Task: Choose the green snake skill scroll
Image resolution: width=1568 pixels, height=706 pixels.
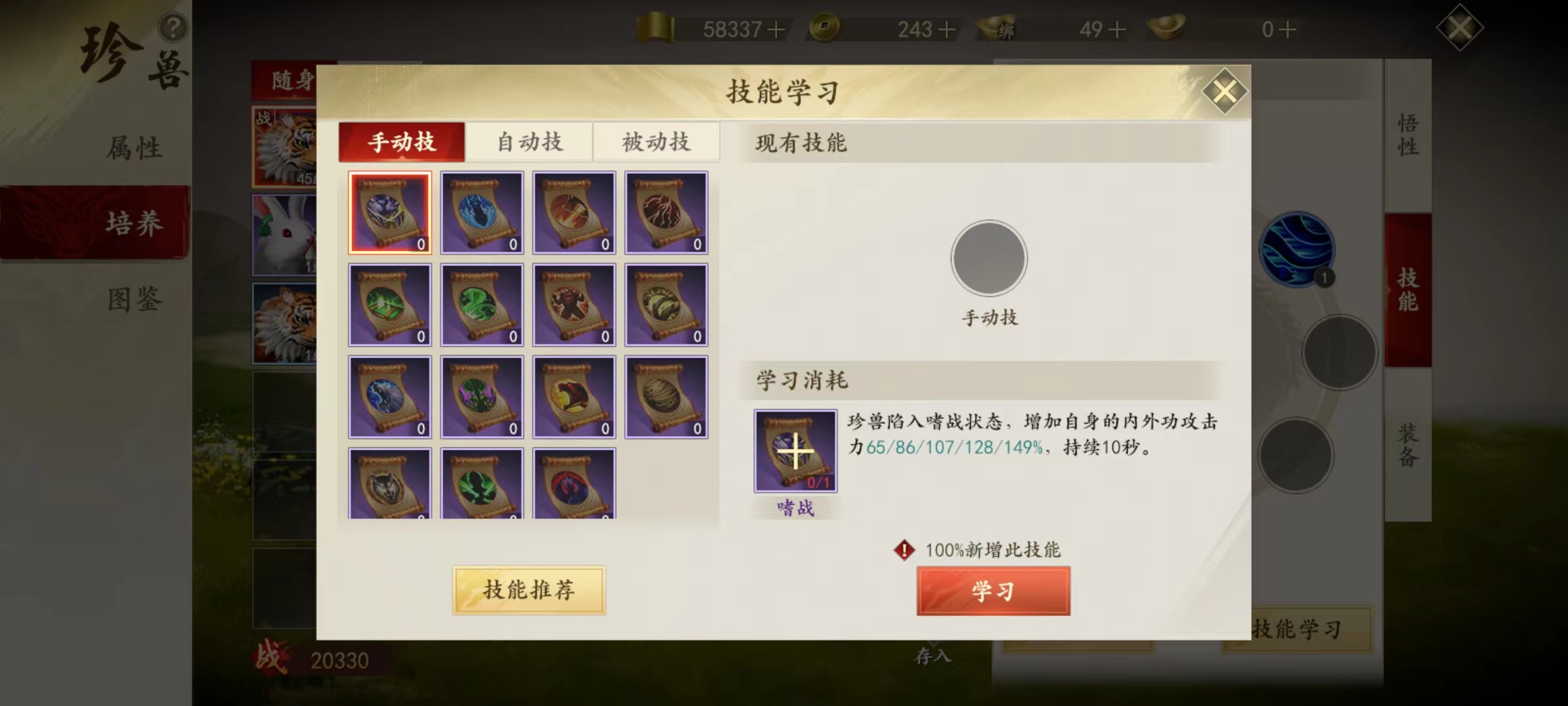Action: (482, 305)
